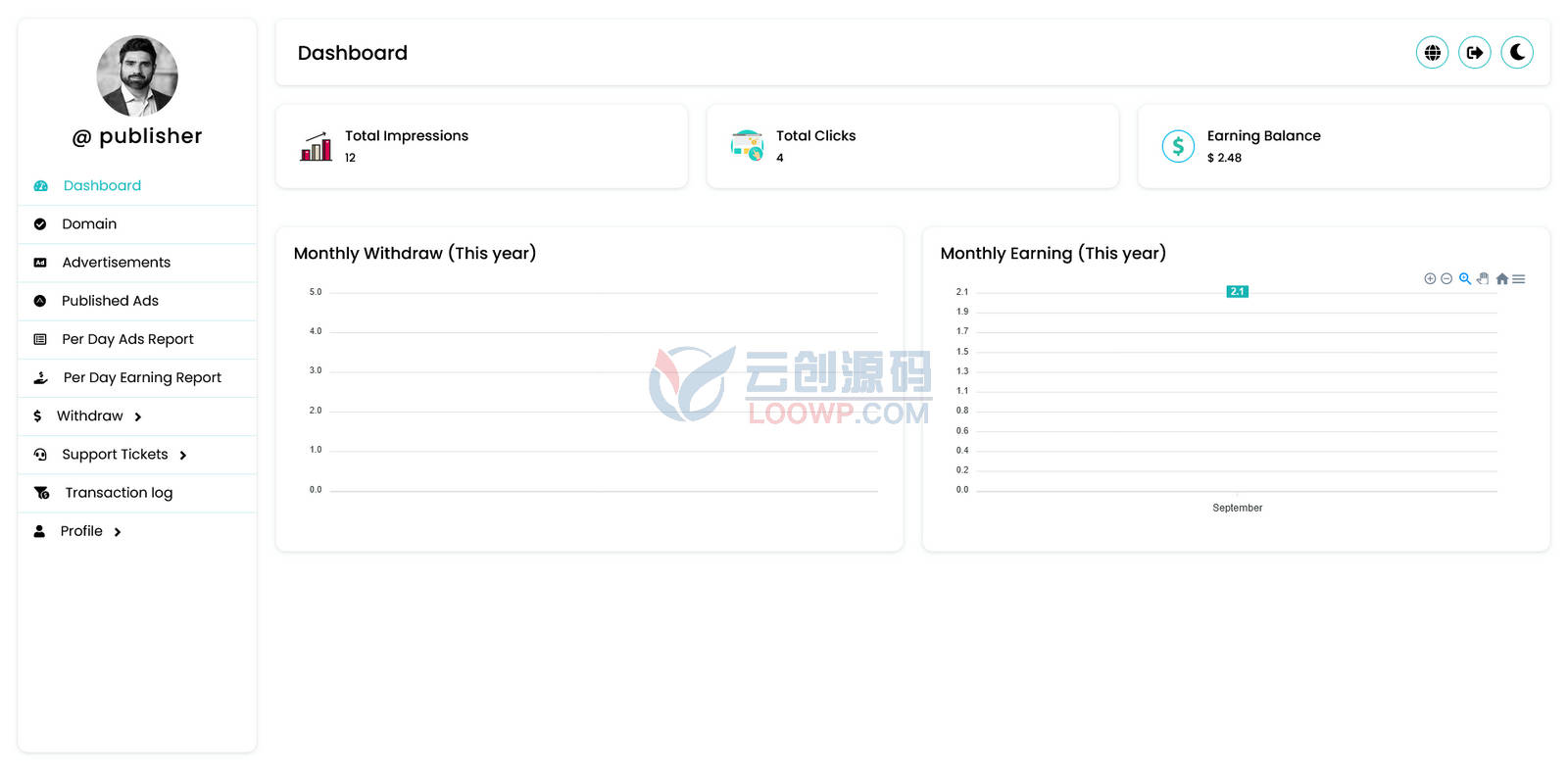Click the Dashboard gauge icon
This screenshot has width=1568, height=780.
point(40,186)
